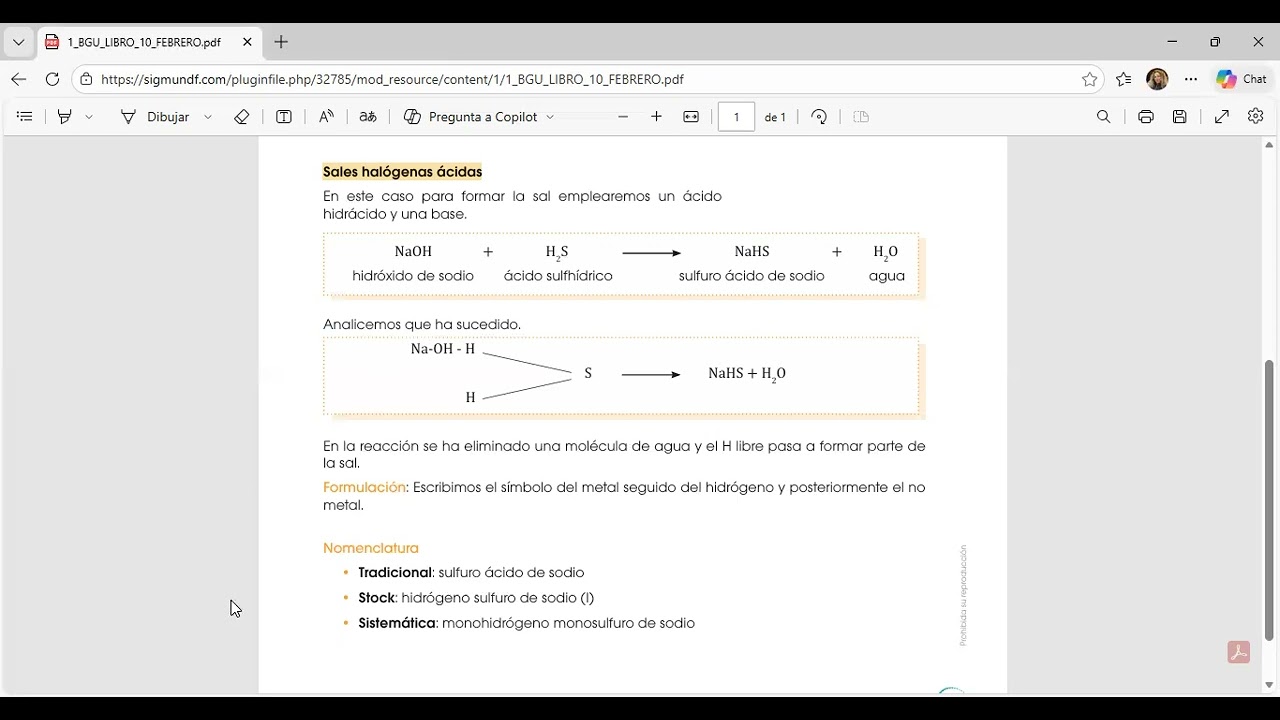Expand the Pregunta a Copilot dropdown arrow
The height and width of the screenshot is (720, 1280).
[x=550, y=117]
